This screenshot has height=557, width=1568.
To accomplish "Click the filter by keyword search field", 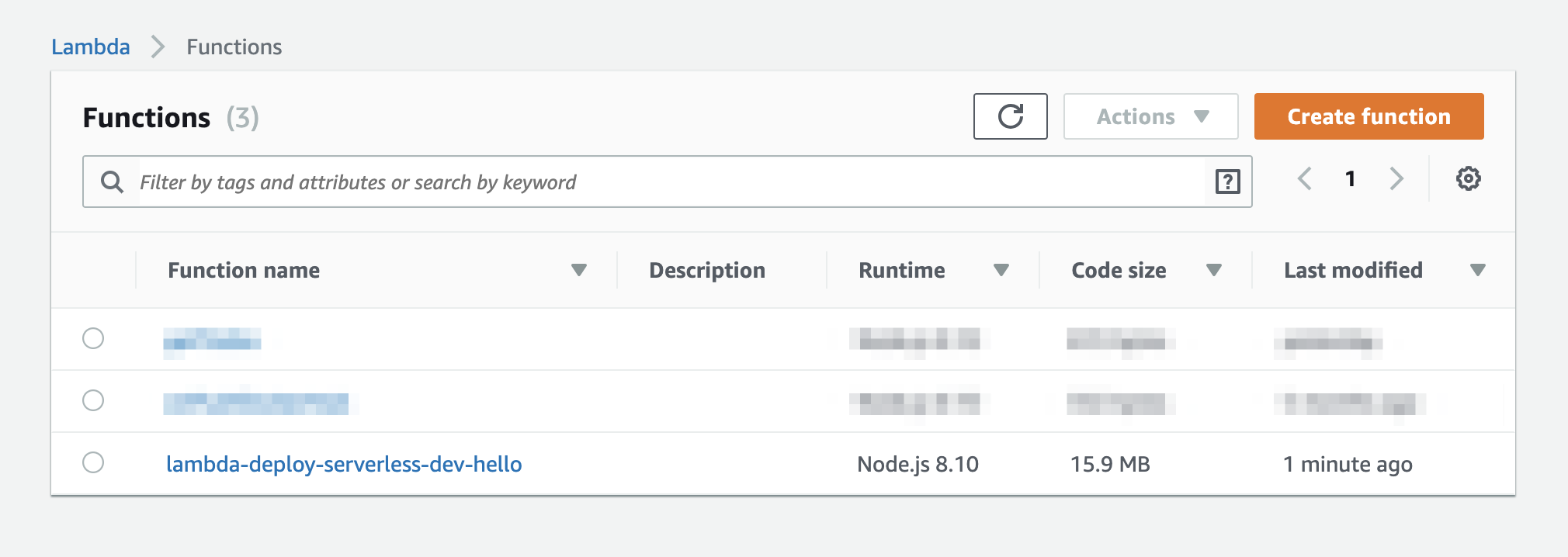I will (668, 182).
